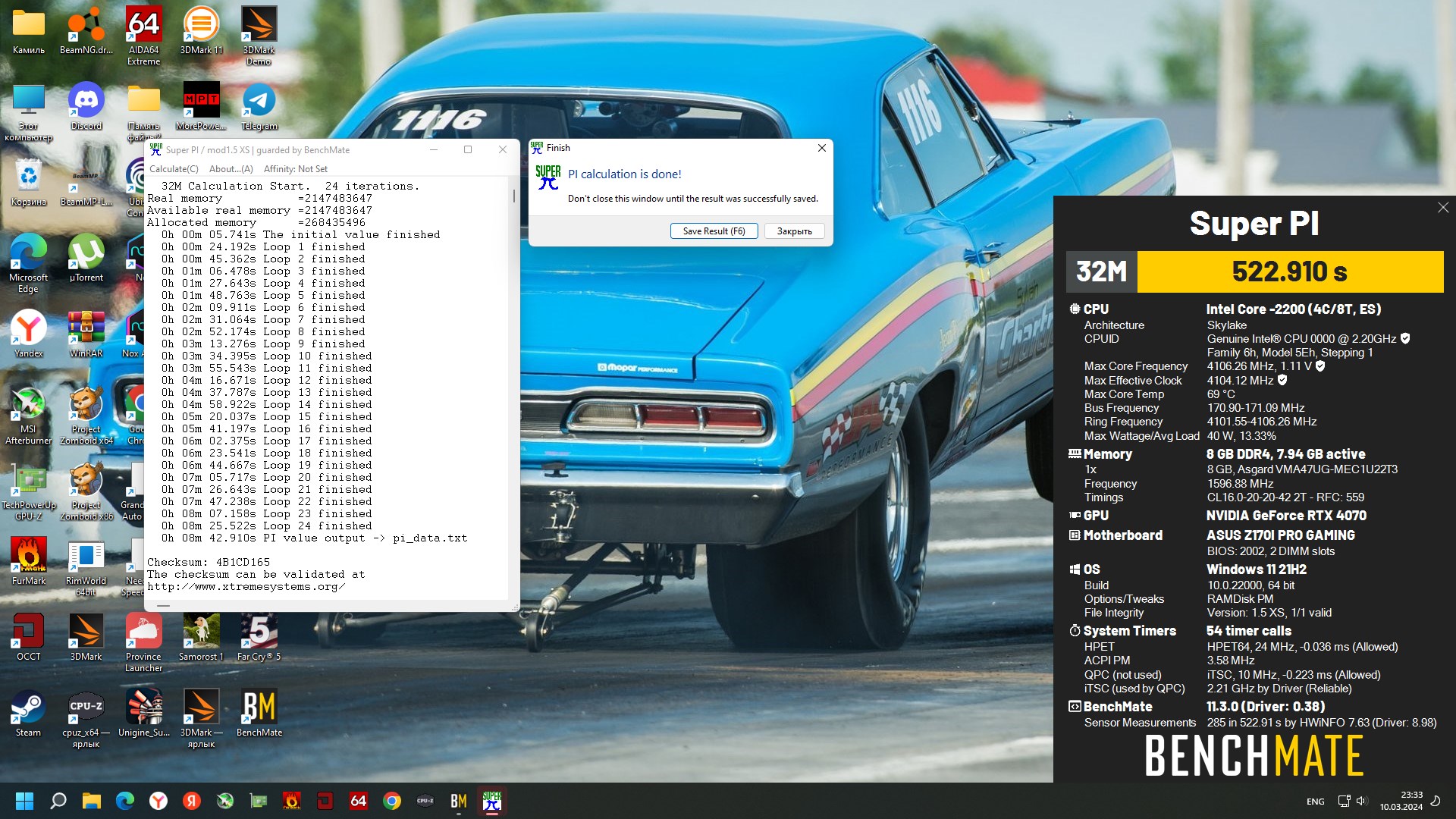The width and height of the screenshot is (1456, 819).
Task: Open the 3DMark Demo desktop shortcut
Action: [x=259, y=34]
